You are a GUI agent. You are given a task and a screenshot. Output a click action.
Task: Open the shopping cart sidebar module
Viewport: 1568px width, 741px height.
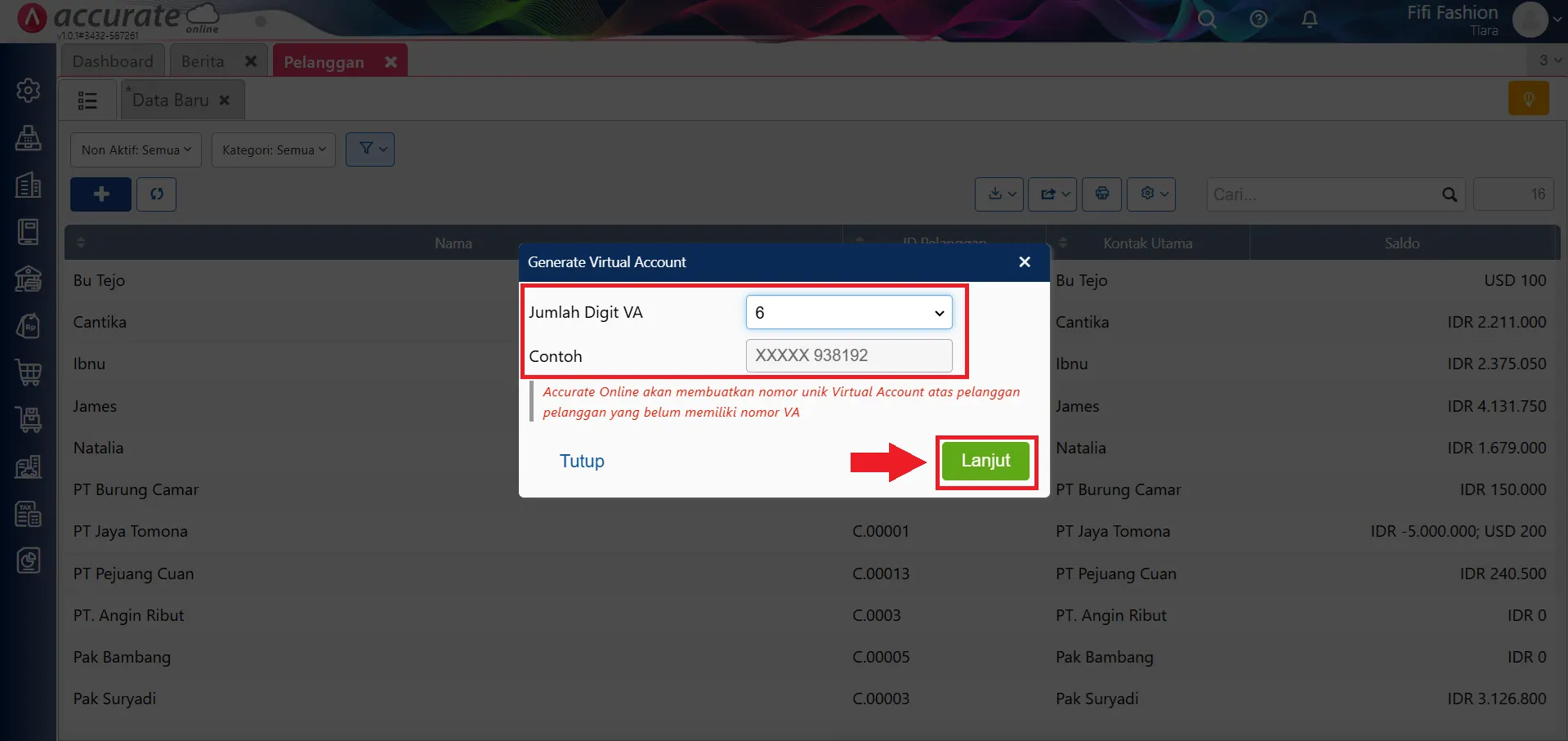tap(29, 373)
